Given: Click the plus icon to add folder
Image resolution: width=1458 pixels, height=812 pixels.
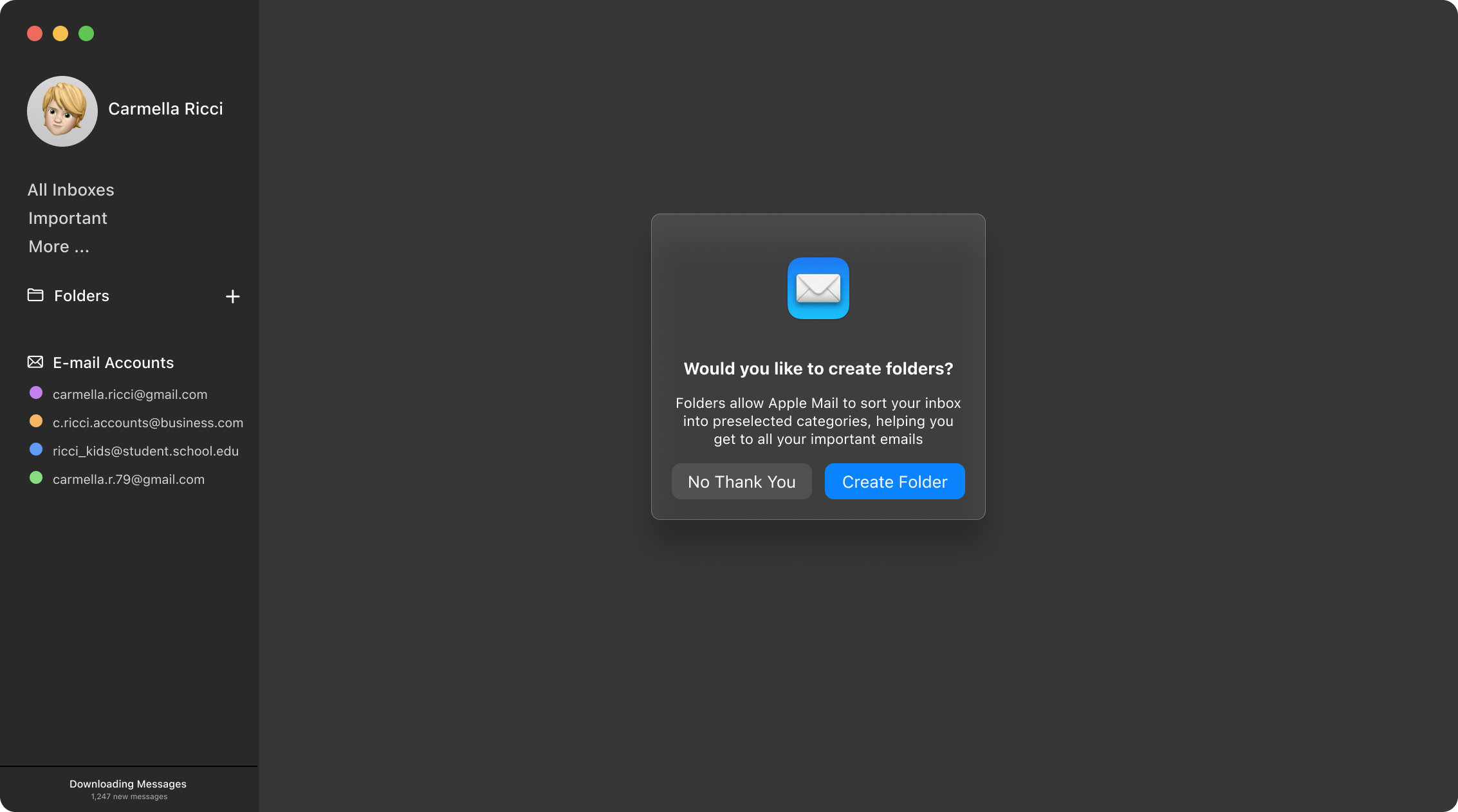Looking at the screenshot, I should [x=233, y=296].
